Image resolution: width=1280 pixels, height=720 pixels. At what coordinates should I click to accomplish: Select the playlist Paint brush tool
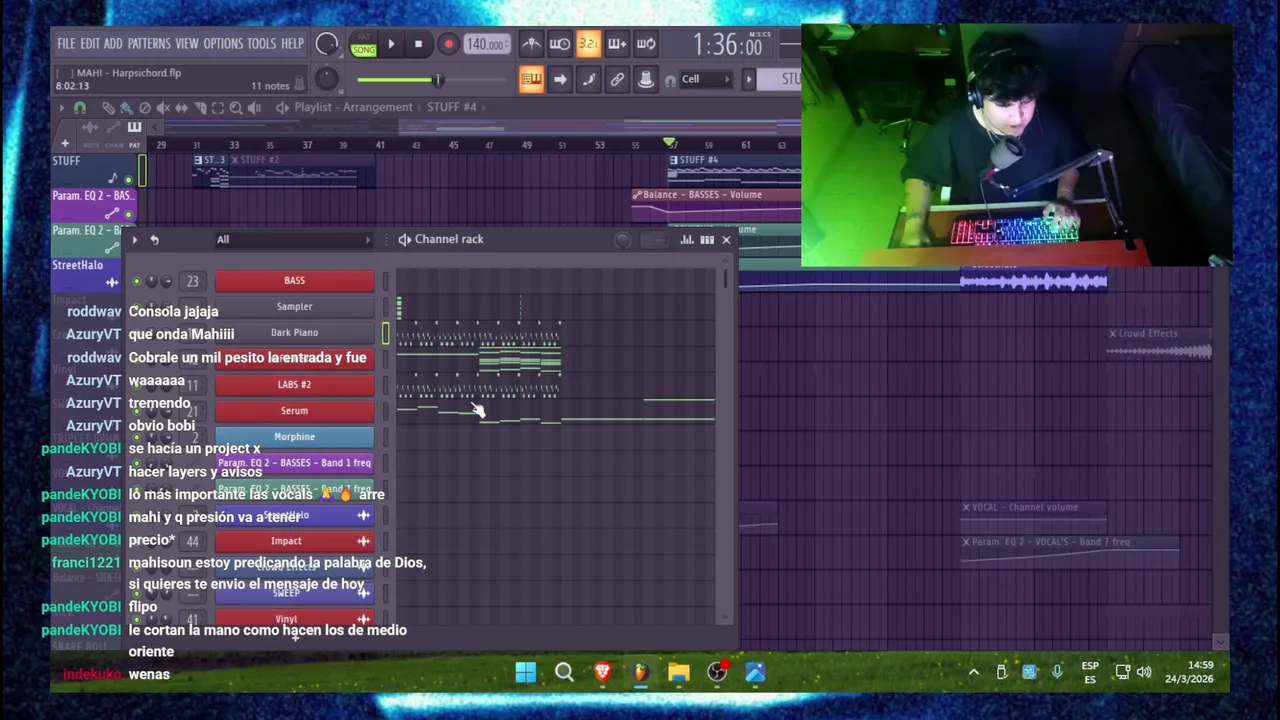126,107
